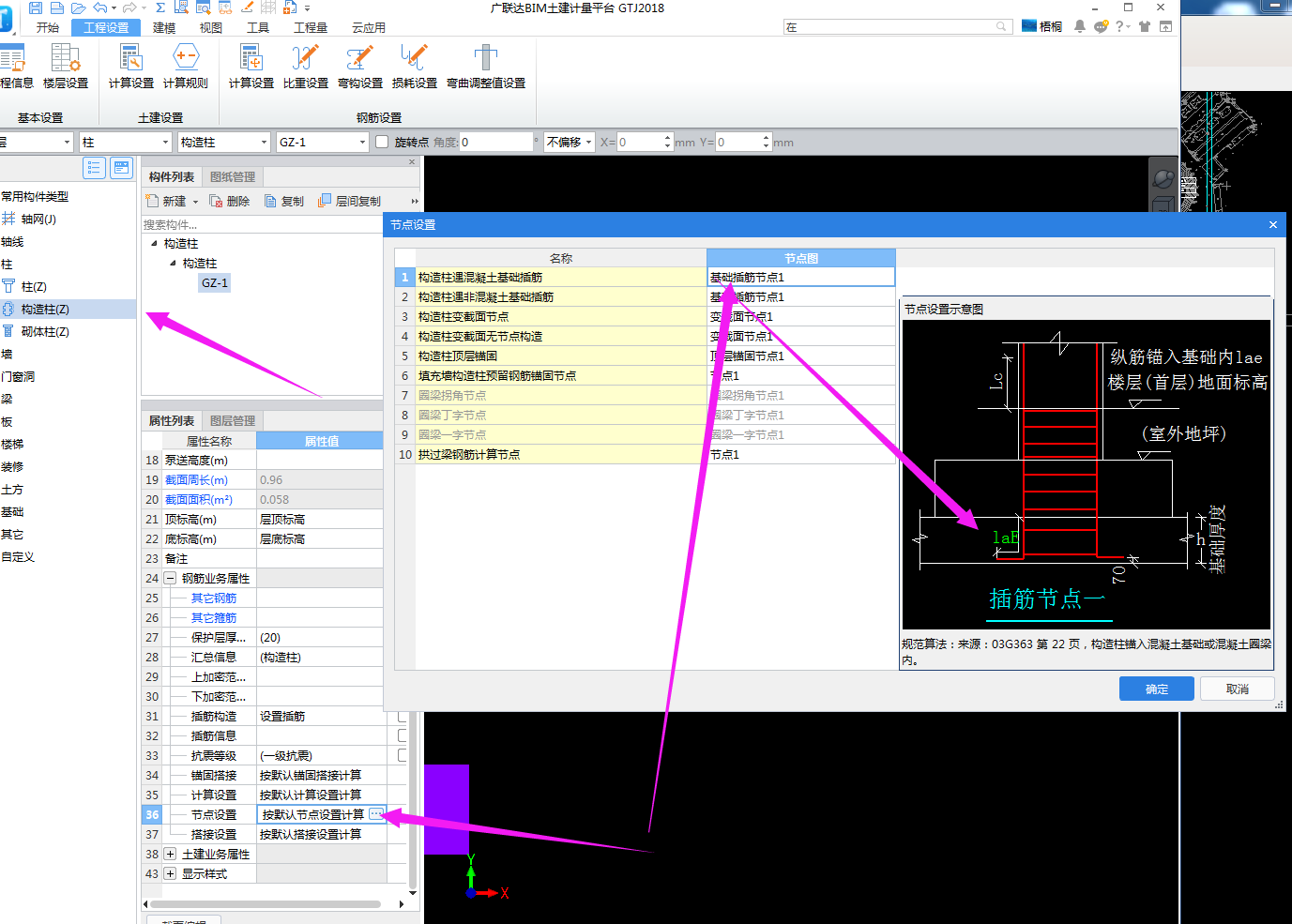Viewport: 1292px width, 924px height.
Task: Switch to 视图 ribbon tab
Action: point(211,27)
